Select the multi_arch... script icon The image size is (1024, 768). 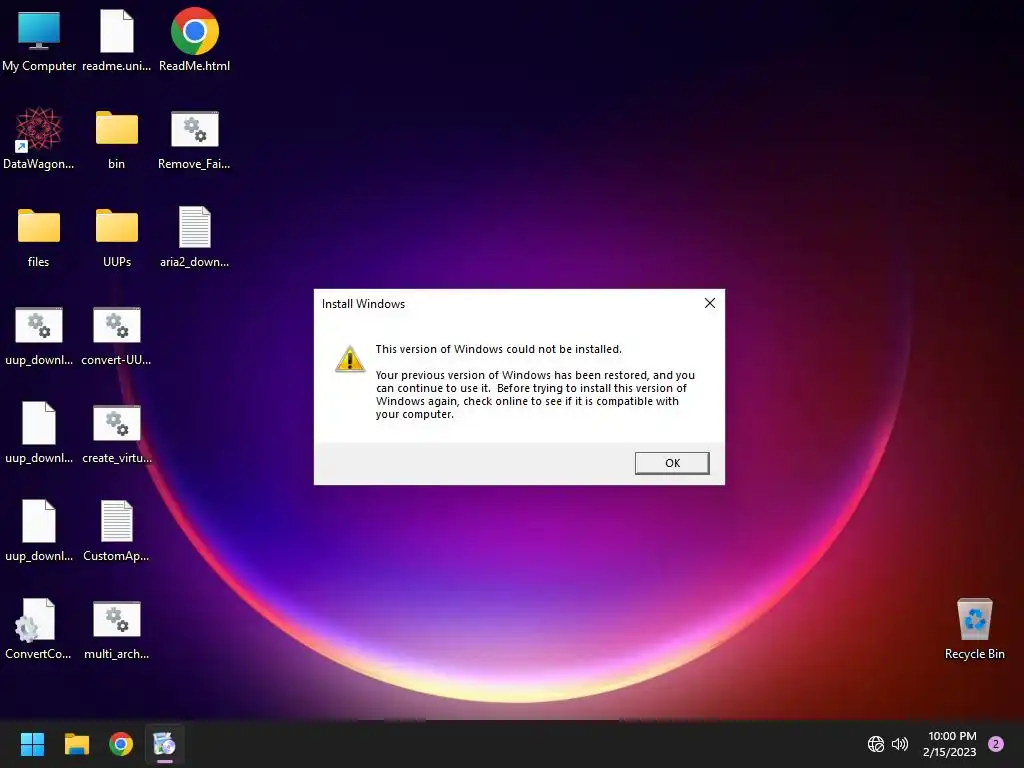116,629
